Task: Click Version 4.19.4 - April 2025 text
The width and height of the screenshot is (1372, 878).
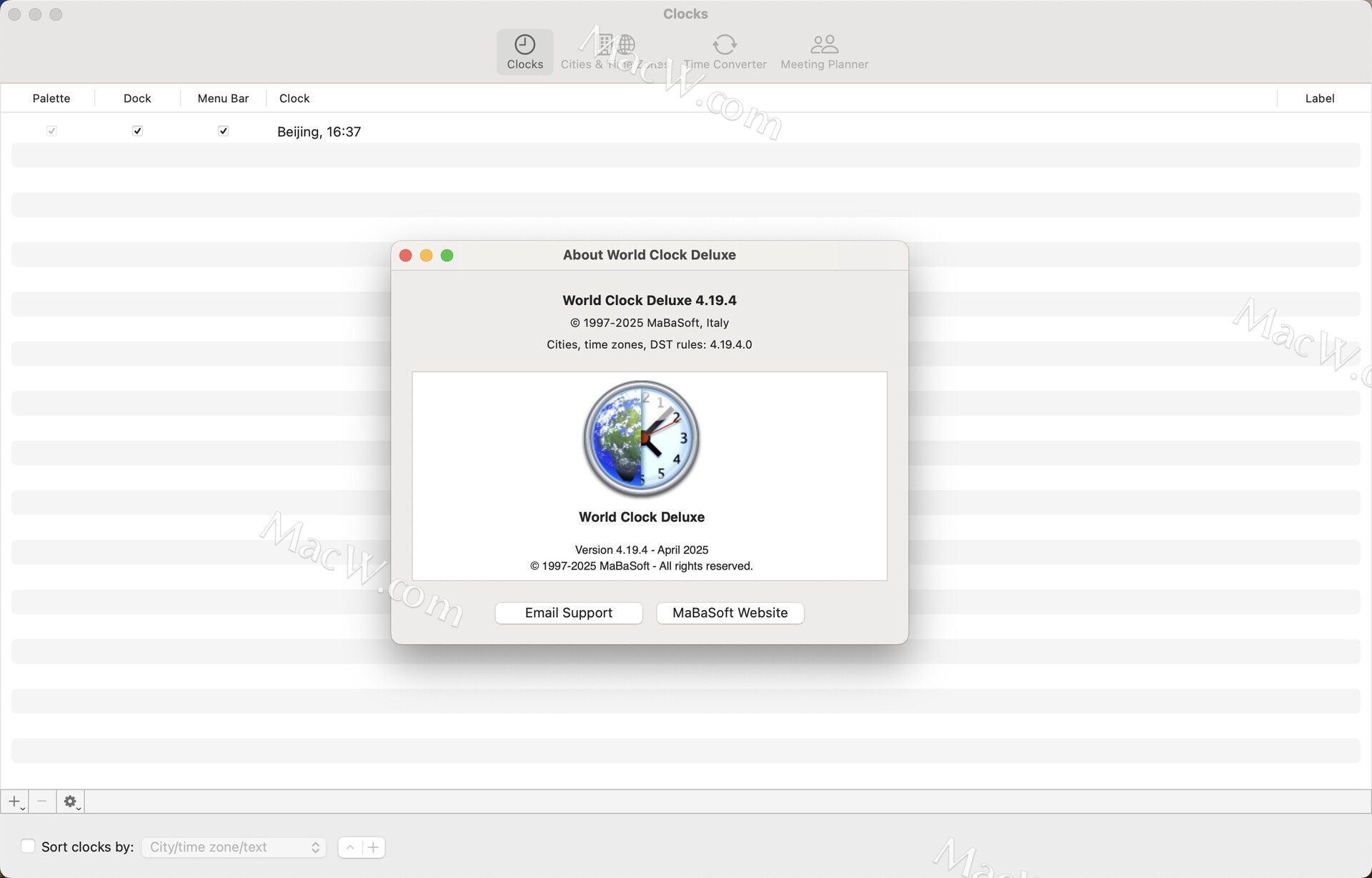Action: coord(642,550)
